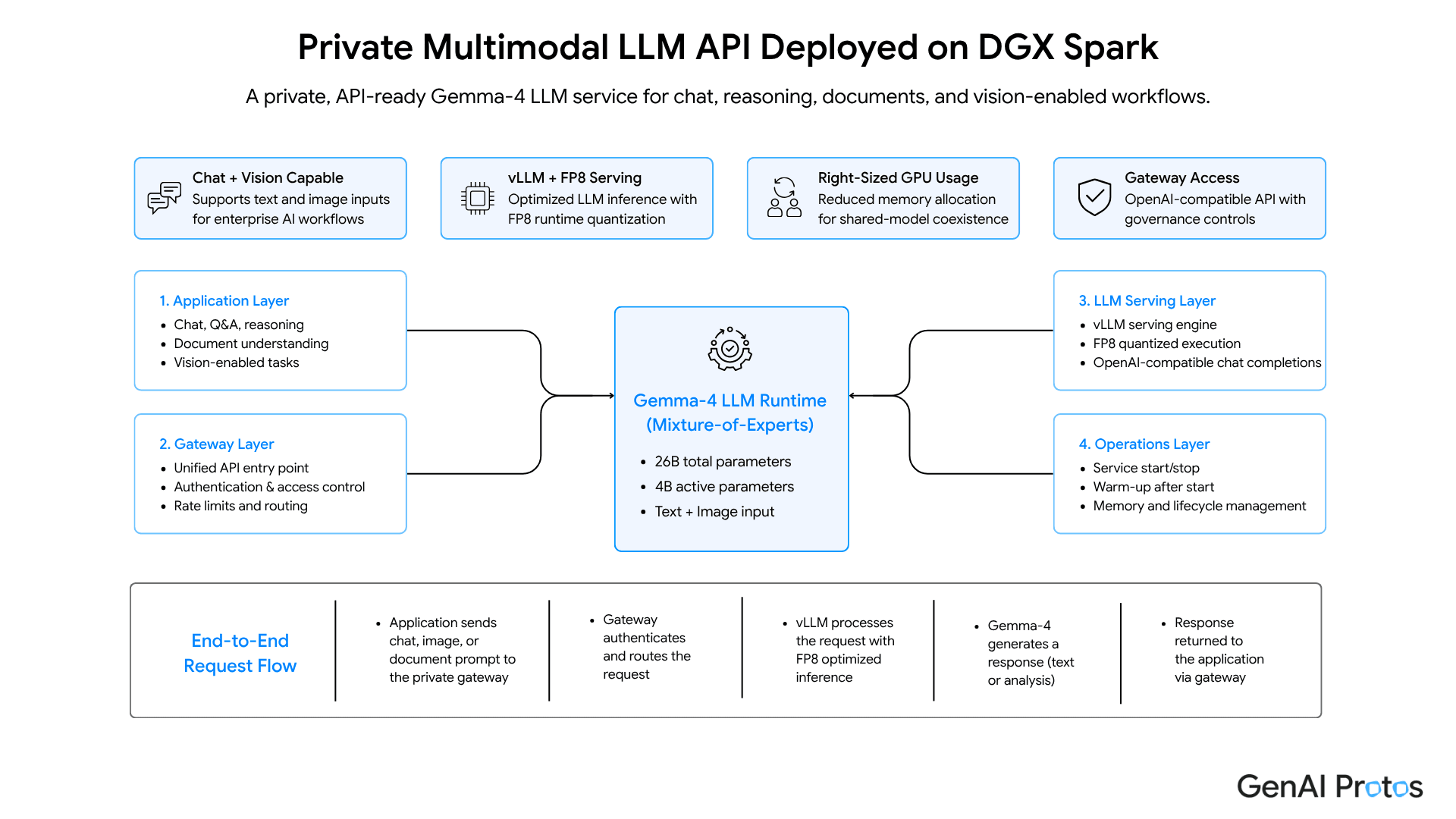Viewport: 1456px width, 819px height.
Task: Click the '(Mixture-of-Experts)' text
Action: pos(730,425)
